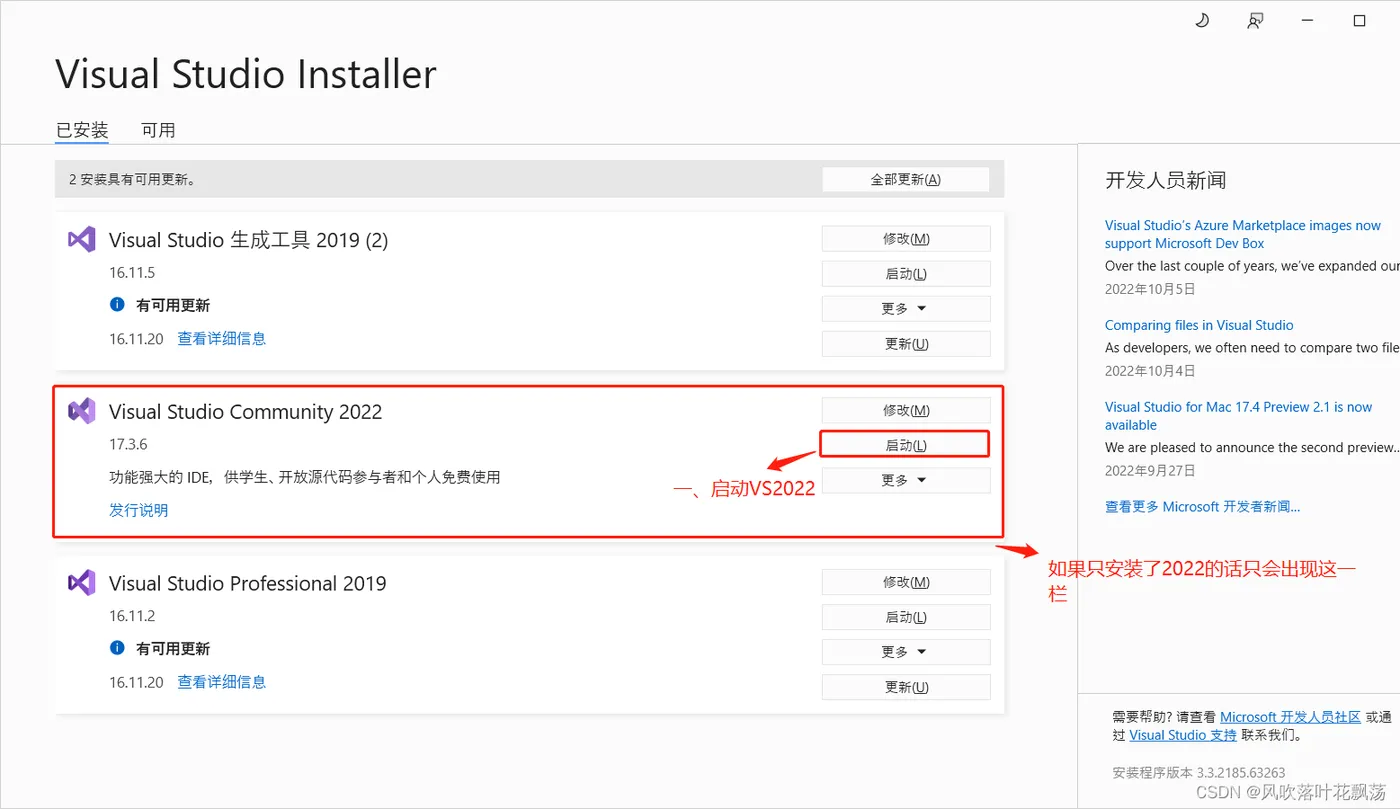Click Visual Studio Professional 2019 logo icon

[x=81, y=583]
